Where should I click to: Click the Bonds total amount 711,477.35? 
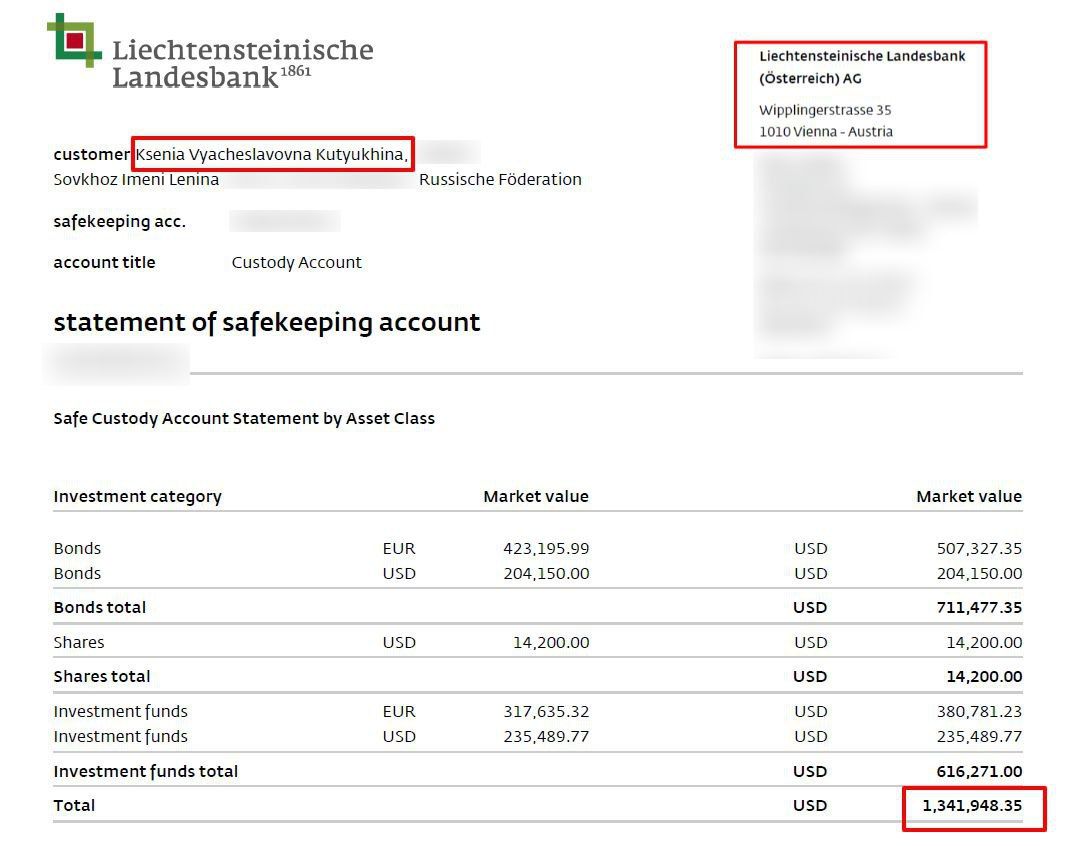[979, 607]
